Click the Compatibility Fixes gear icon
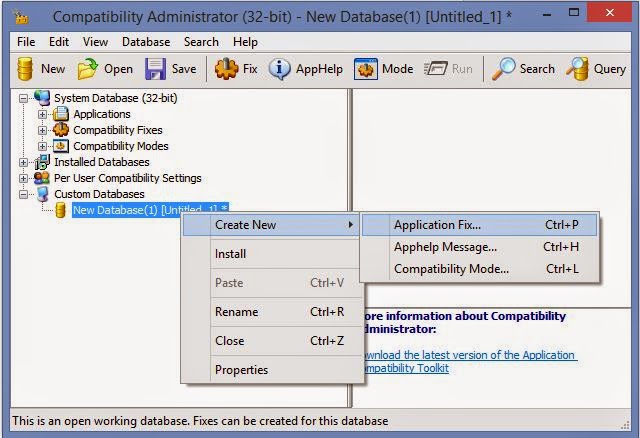The height and width of the screenshot is (438, 640). click(61, 130)
